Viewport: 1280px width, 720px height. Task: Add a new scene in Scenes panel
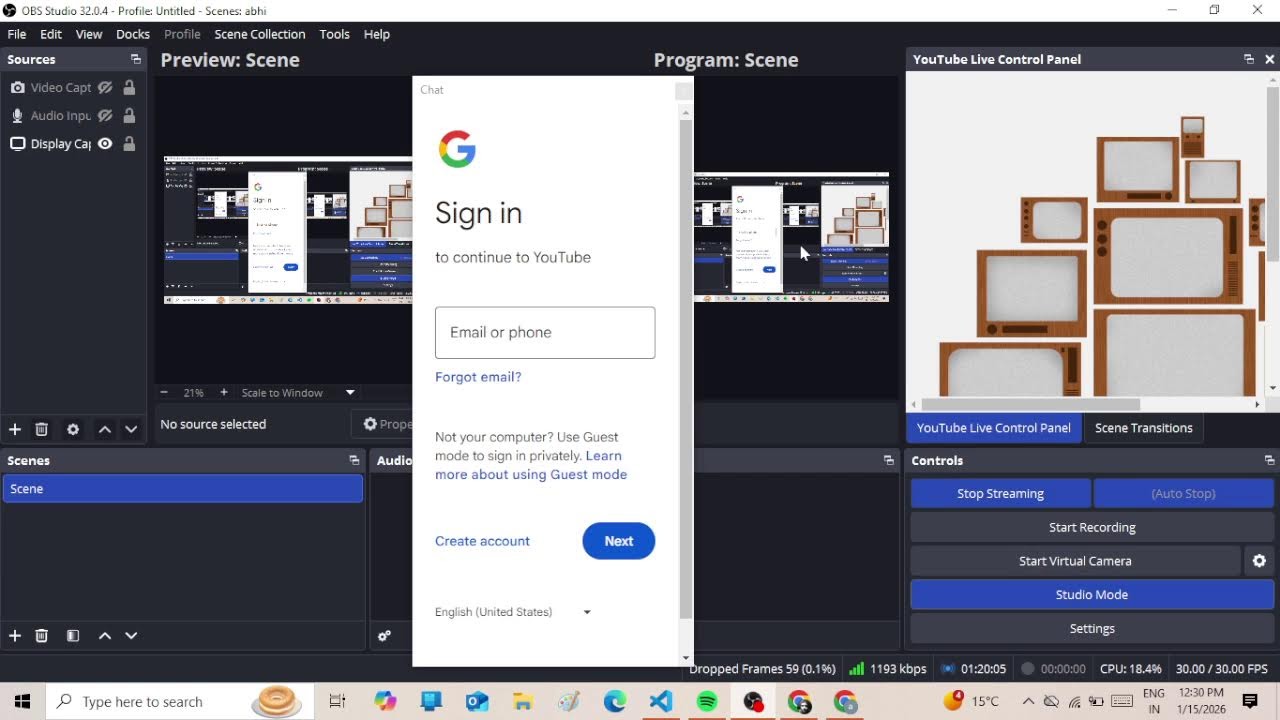click(x=15, y=635)
